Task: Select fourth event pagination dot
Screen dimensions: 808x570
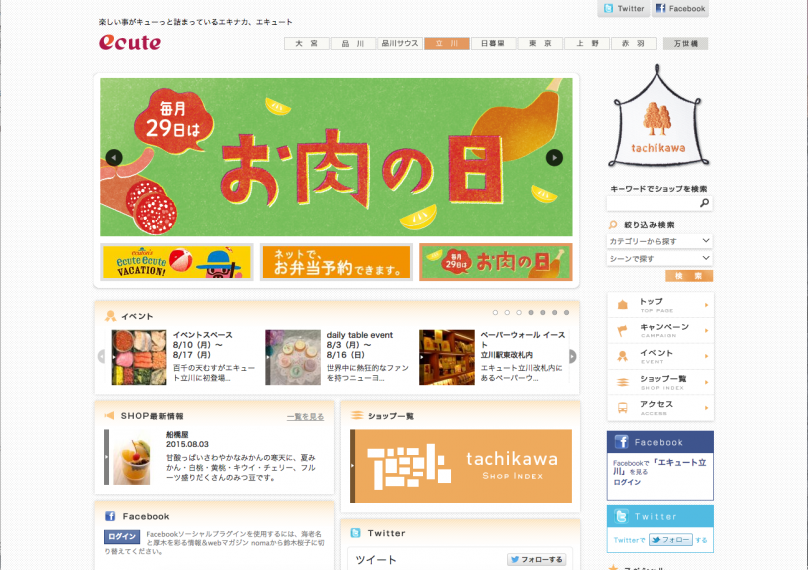Action: pyautogui.click(x=531, y=312)
